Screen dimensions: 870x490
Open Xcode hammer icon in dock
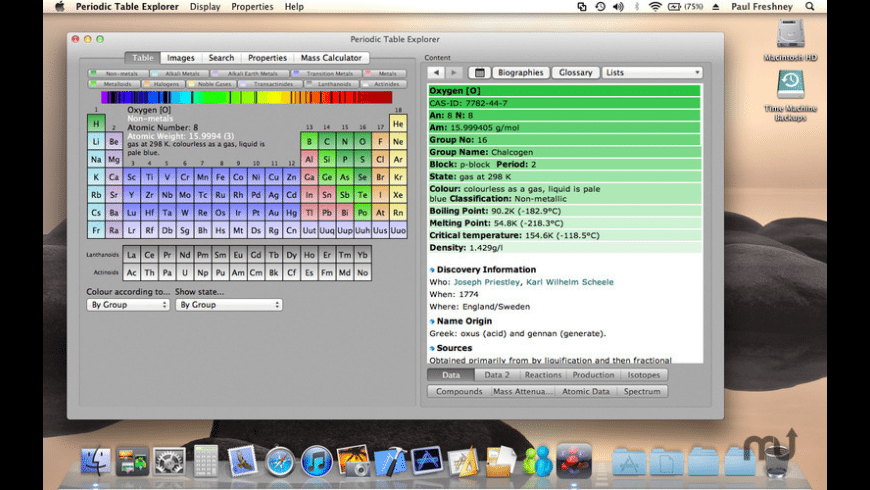(390, 461)
